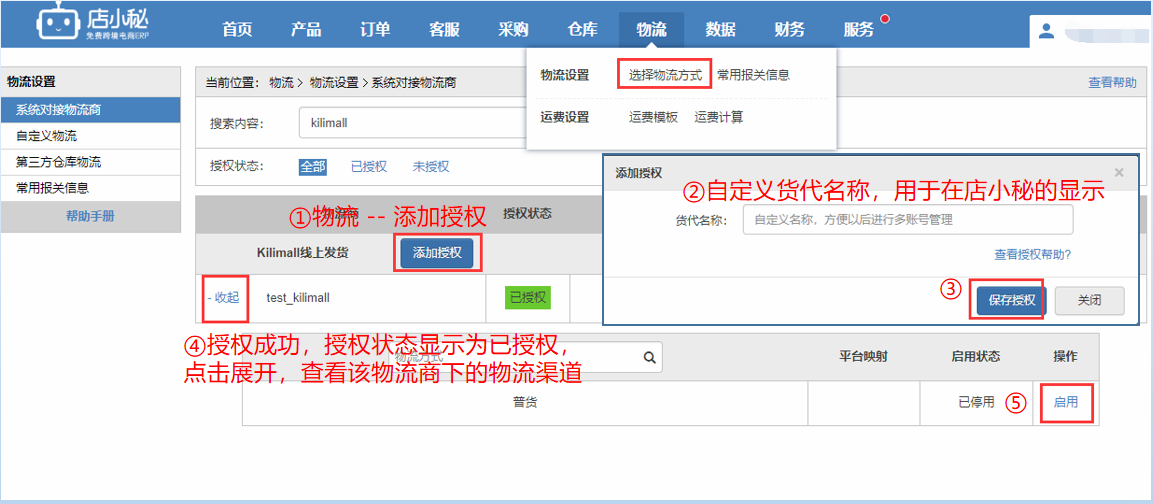Click the 启用状态 column header

click(976, 357)
